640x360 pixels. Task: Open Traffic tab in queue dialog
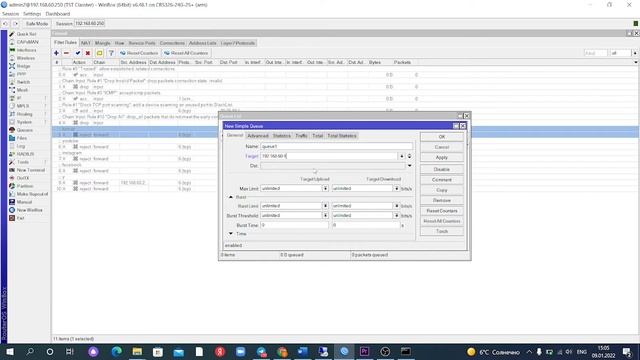(301, 136)
